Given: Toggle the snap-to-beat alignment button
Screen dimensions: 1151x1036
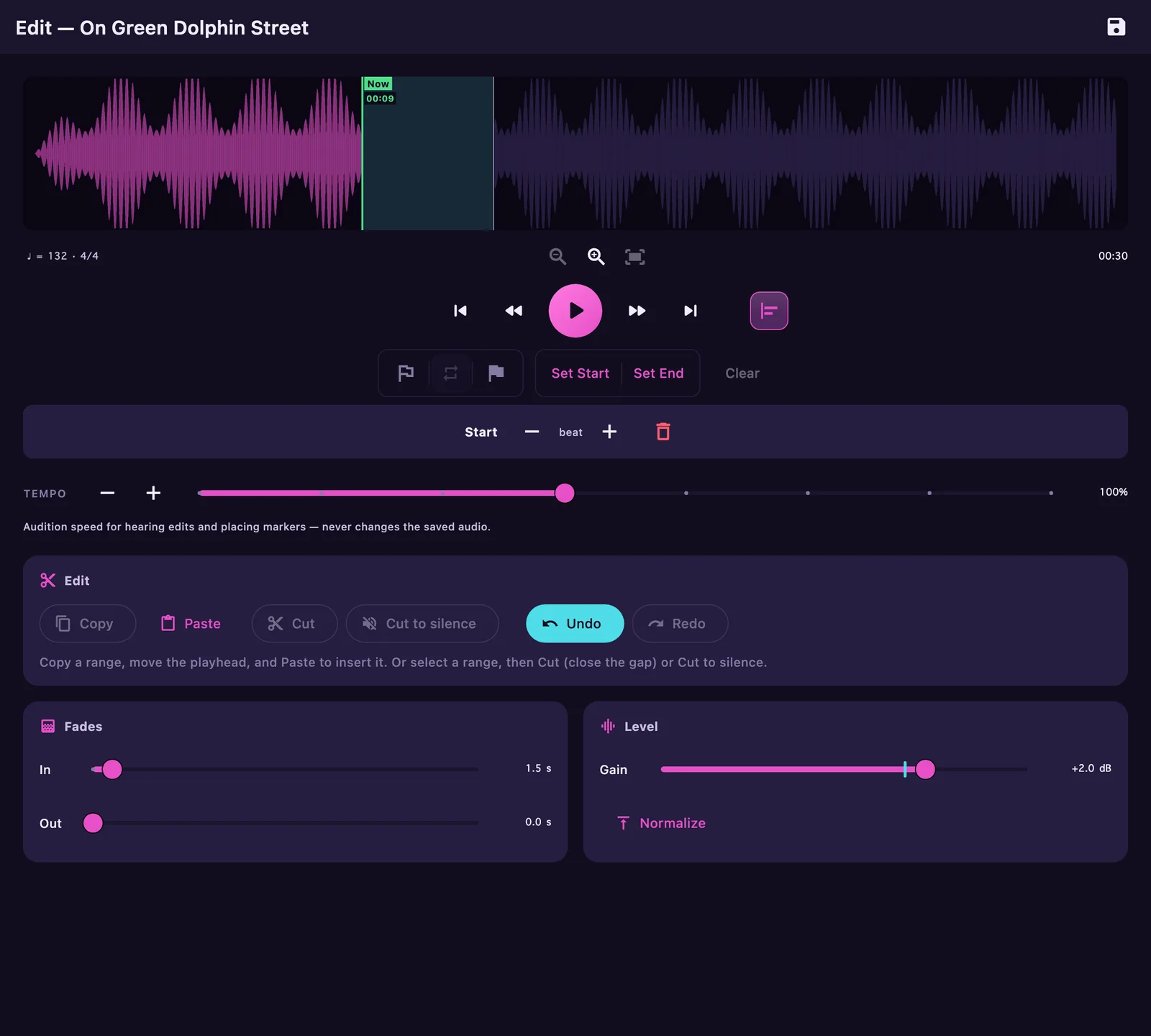Looking at the screenshot, I should pos(769,311).
